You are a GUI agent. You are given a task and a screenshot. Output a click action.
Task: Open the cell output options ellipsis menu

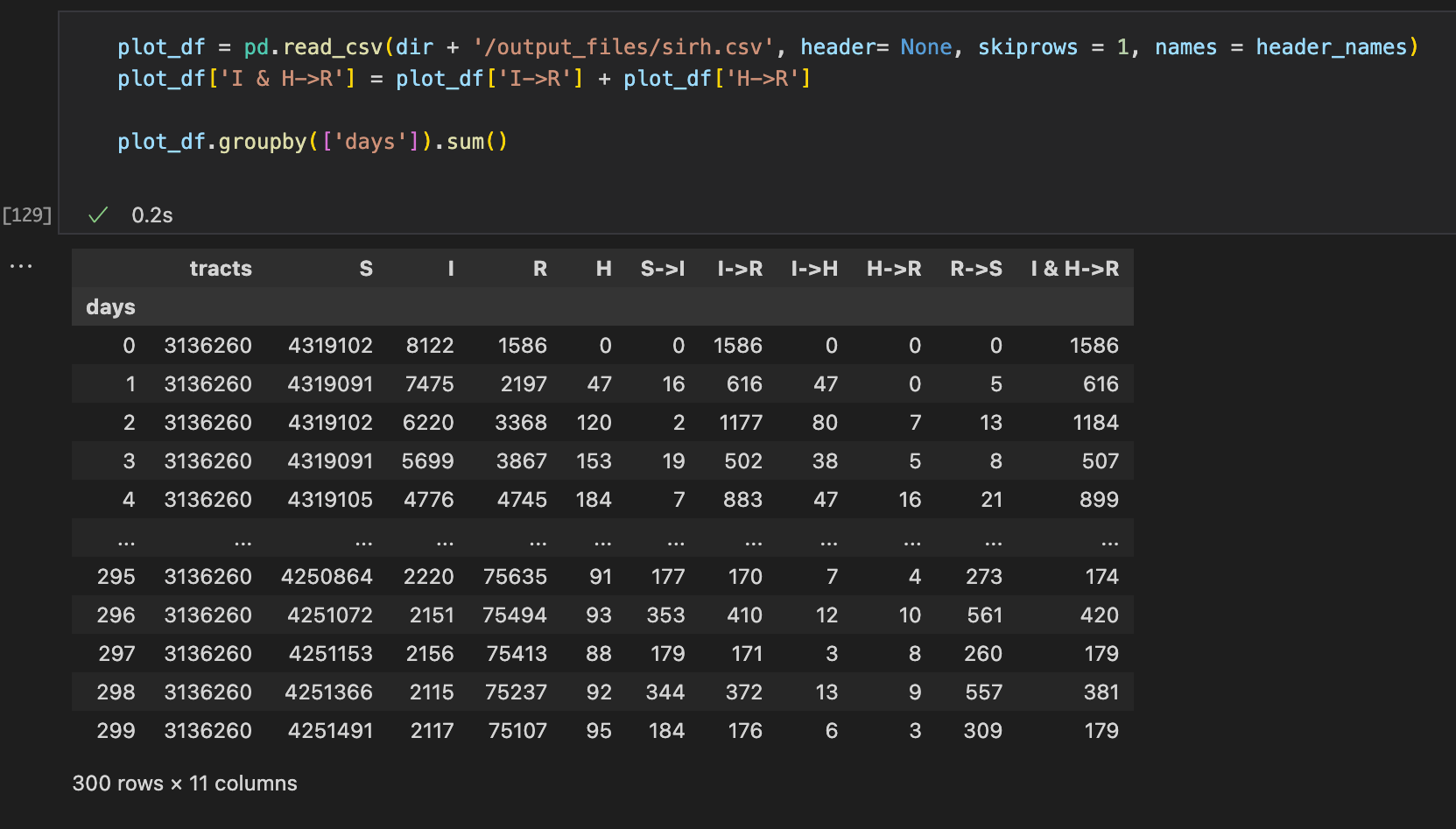coord(20,265)
